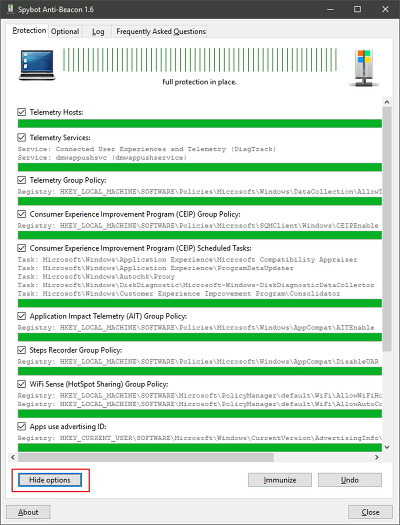Uncheck CEIP Group Policy checkbox
This screenshot has height=525, width=400.
(21, 214)
